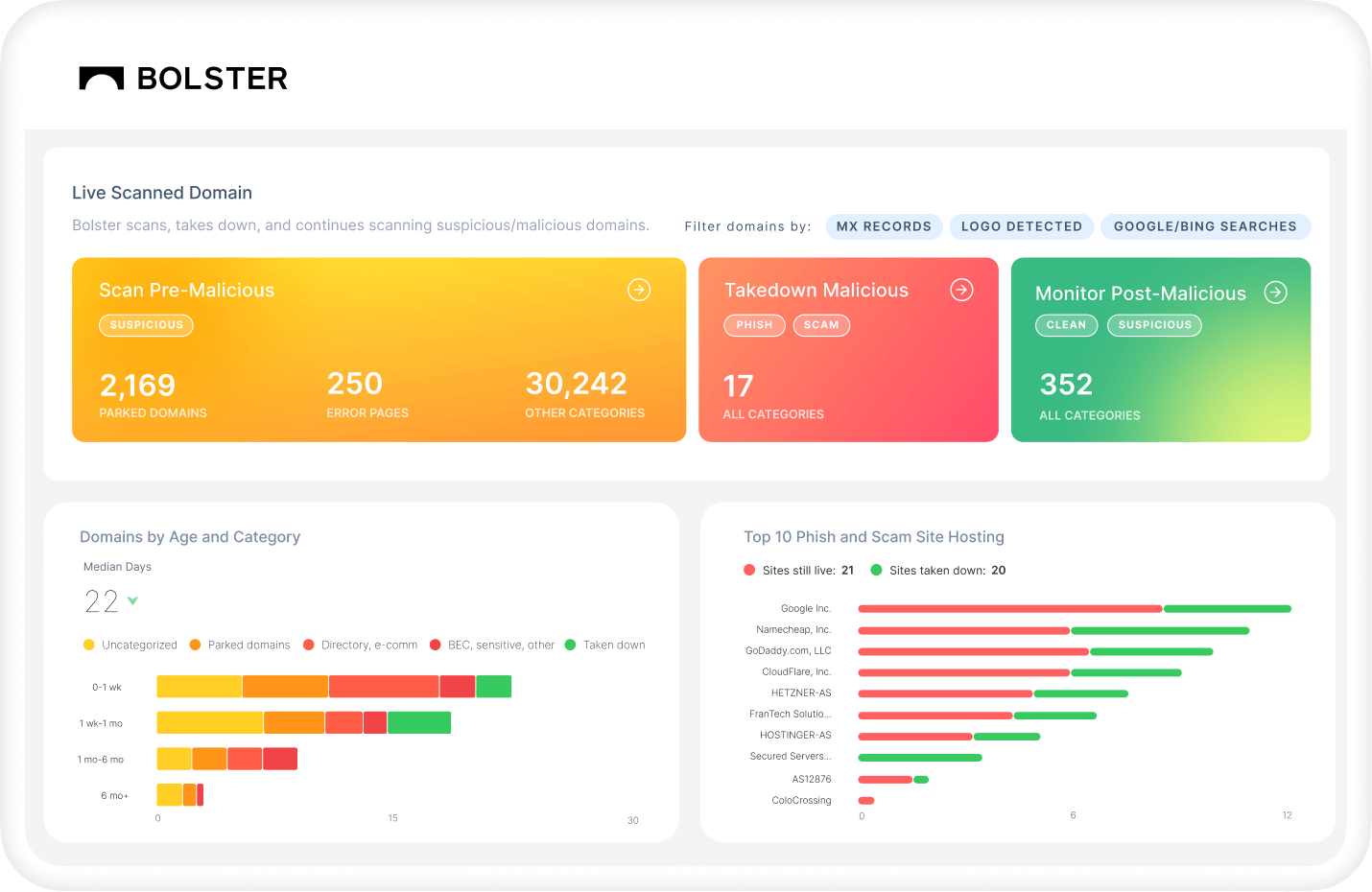Image resolution: width=1372 pixels, height=892 pixels.
Task: Click the CLEAN tag in Monitor Post-Malicious
Action: 1066,325
